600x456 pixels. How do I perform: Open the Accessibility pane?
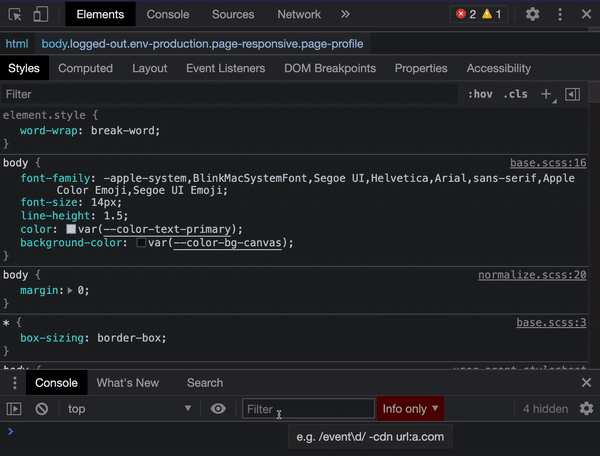coord(499,68)
